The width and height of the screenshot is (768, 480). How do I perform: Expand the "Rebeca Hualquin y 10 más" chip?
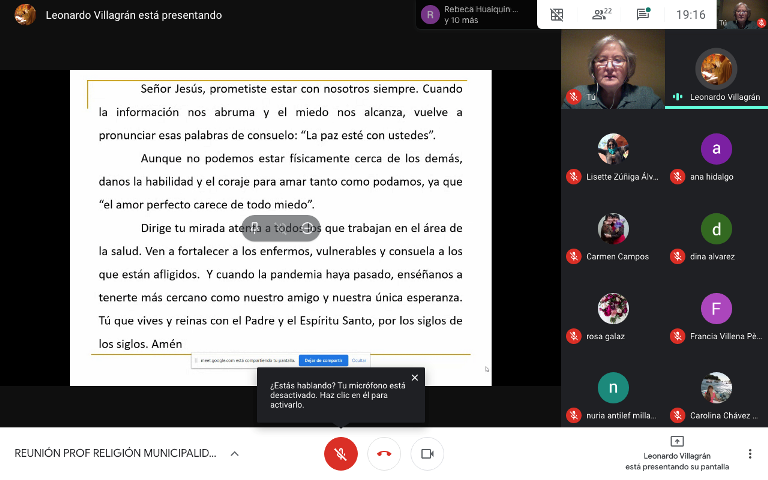[x=470, y=14]
